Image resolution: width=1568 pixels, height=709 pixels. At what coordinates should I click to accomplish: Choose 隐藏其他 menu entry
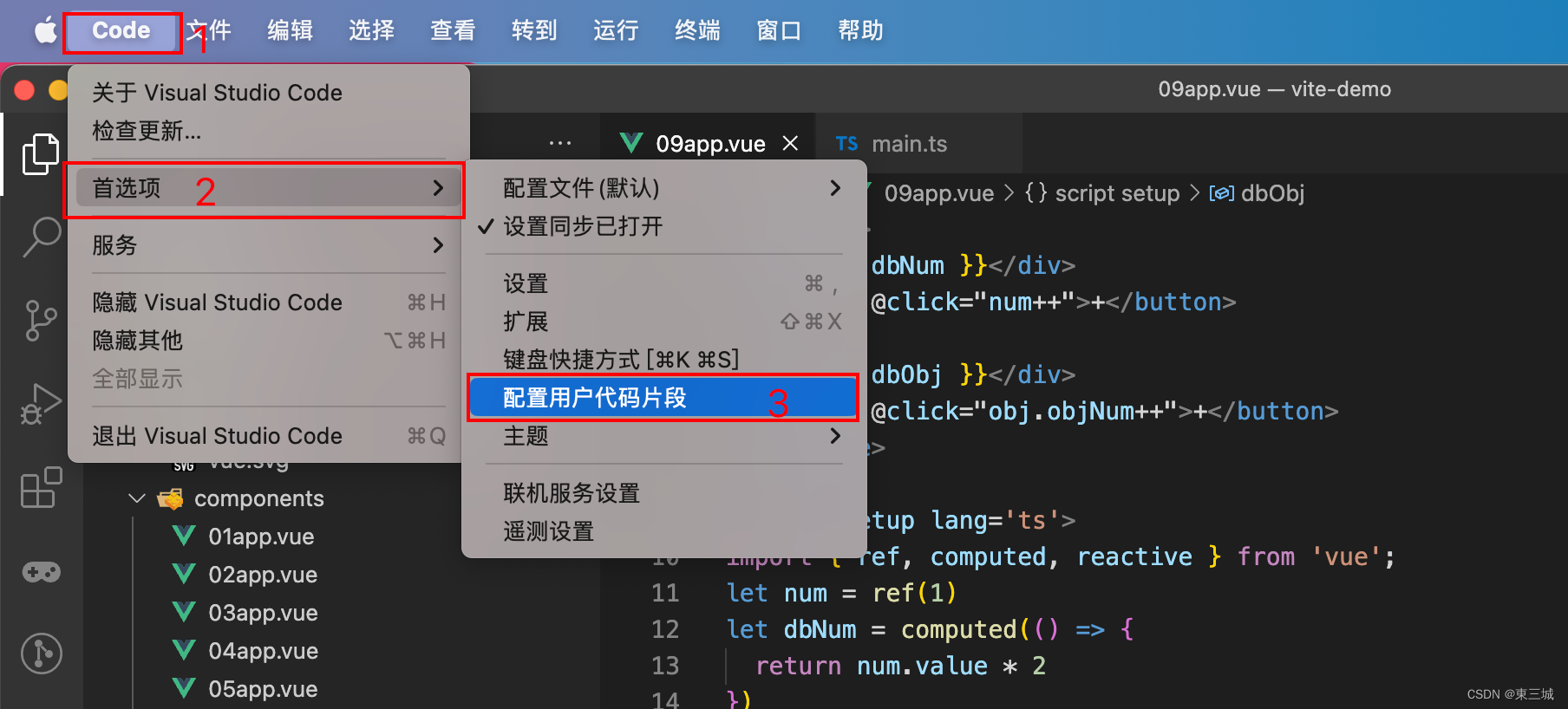[x=269, y=341]
